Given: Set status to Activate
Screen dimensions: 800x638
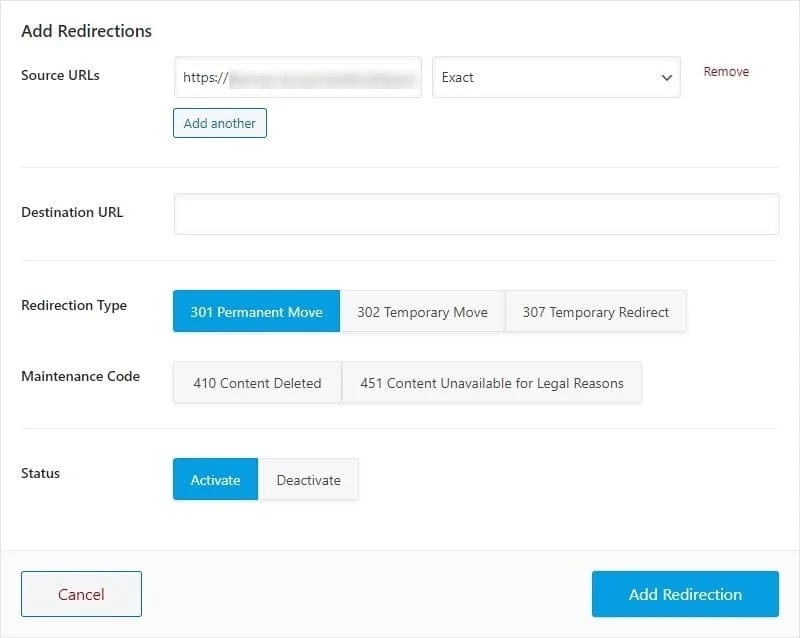Looking at the screenshot, I should point(215,479).
